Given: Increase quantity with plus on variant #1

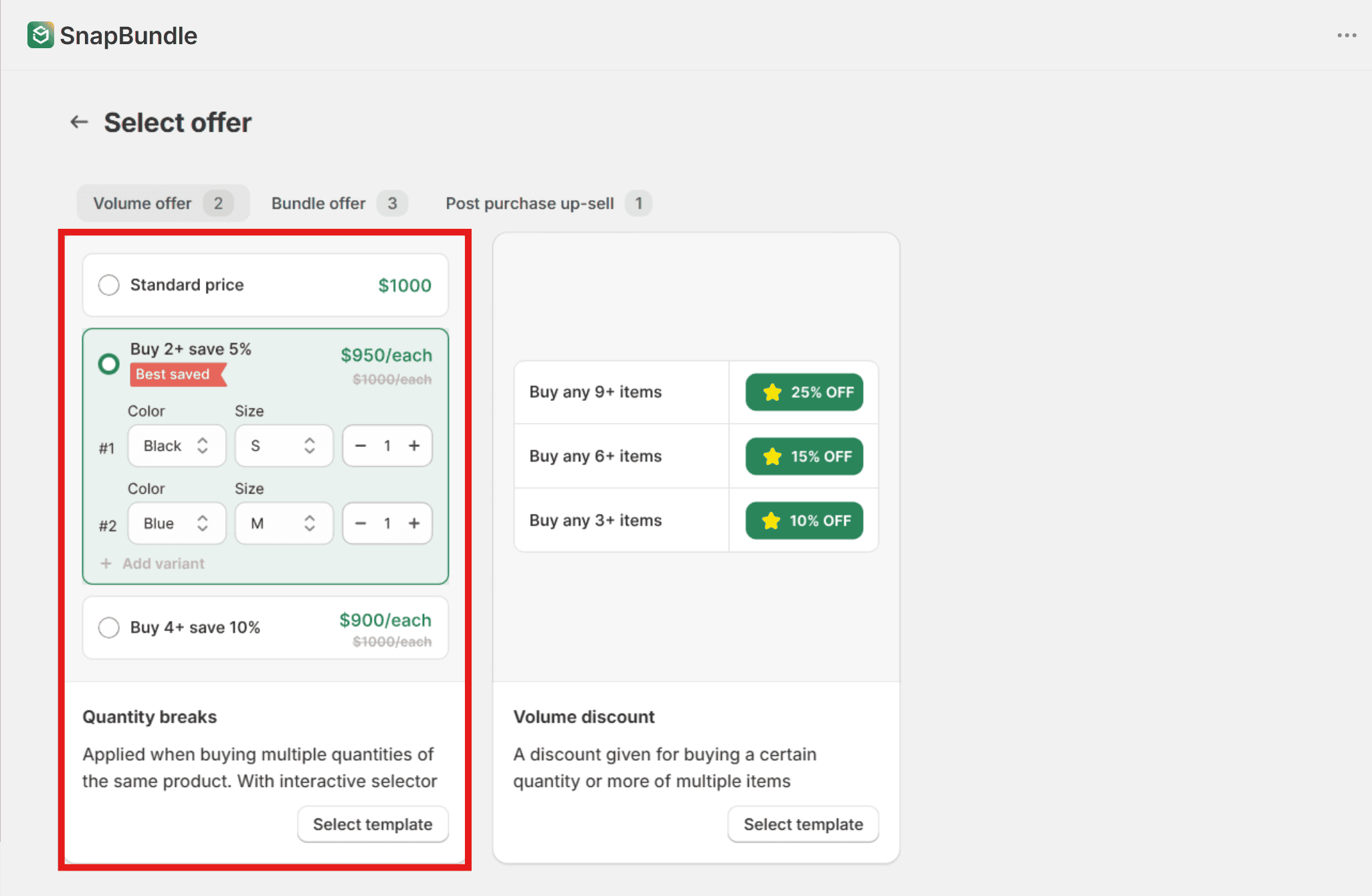Looking at the screenshot, I should coord(414,446).
